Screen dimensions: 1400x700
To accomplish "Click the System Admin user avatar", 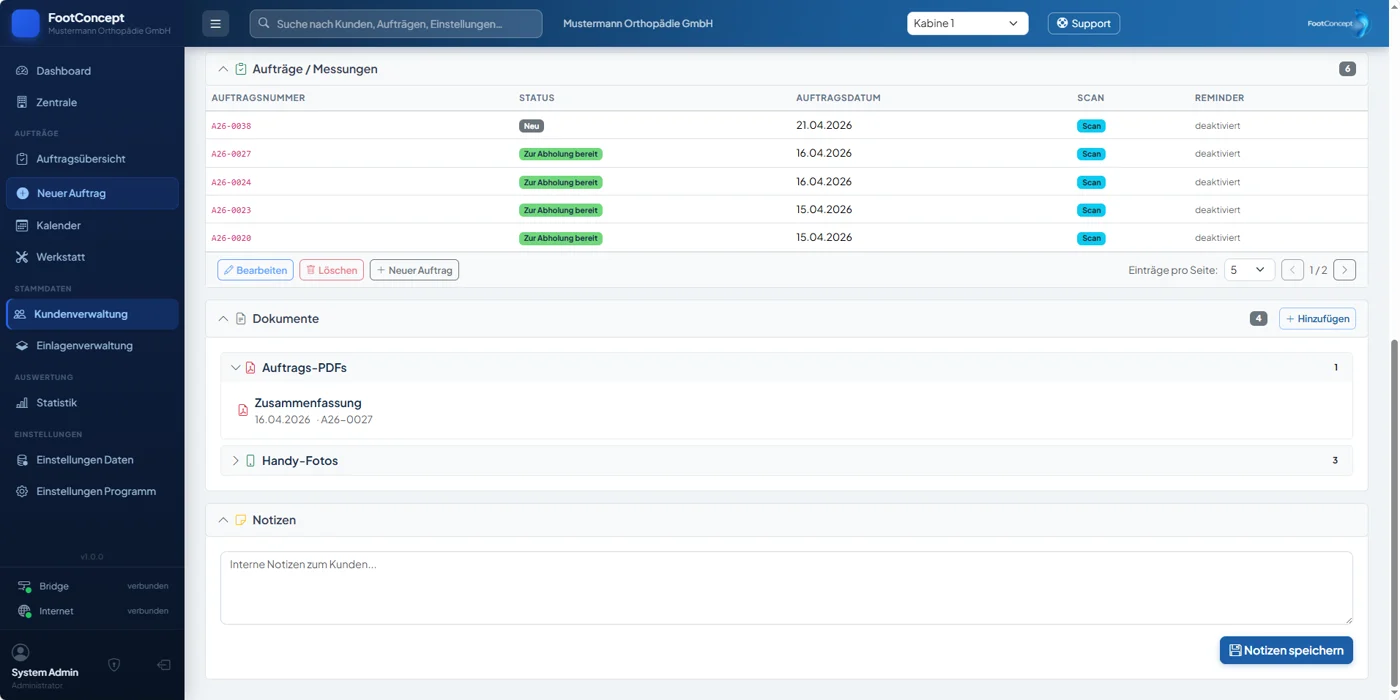I will (20, 652).
